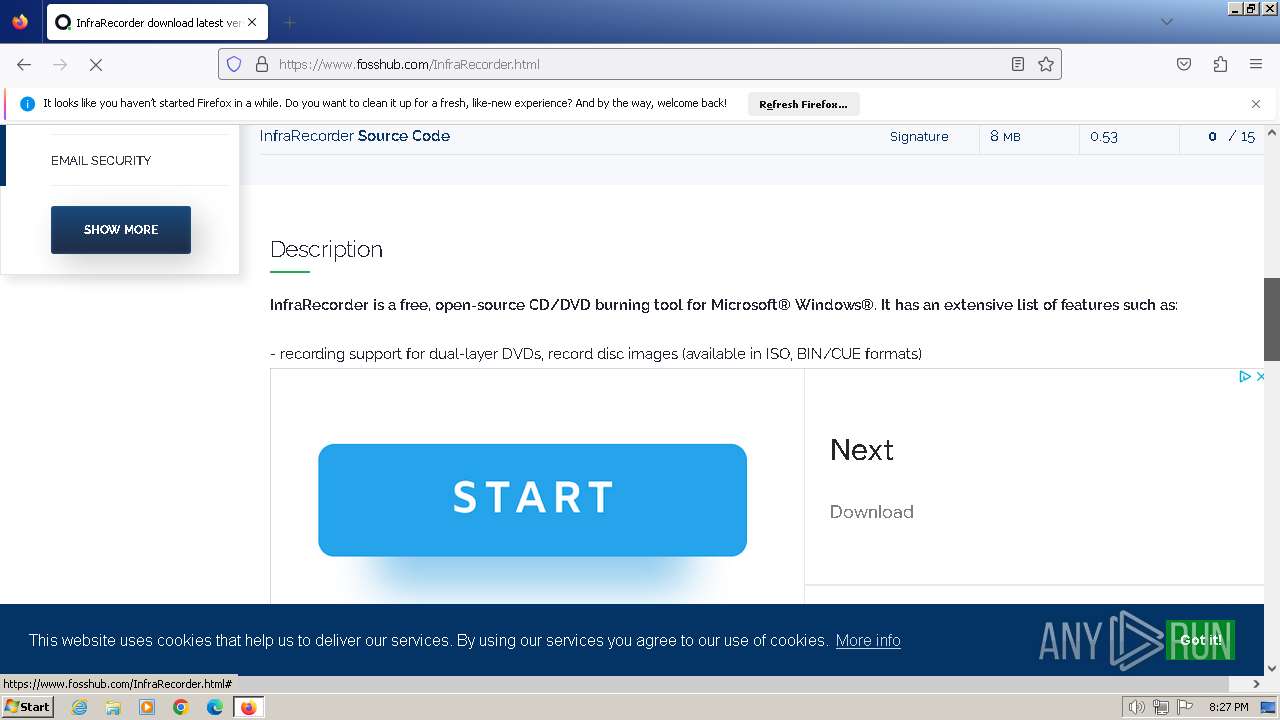The width and height of the screenshot is (1280, 720).
Task: Dismiss the Firefox notification bar
Action: [x=1256, y=104]
